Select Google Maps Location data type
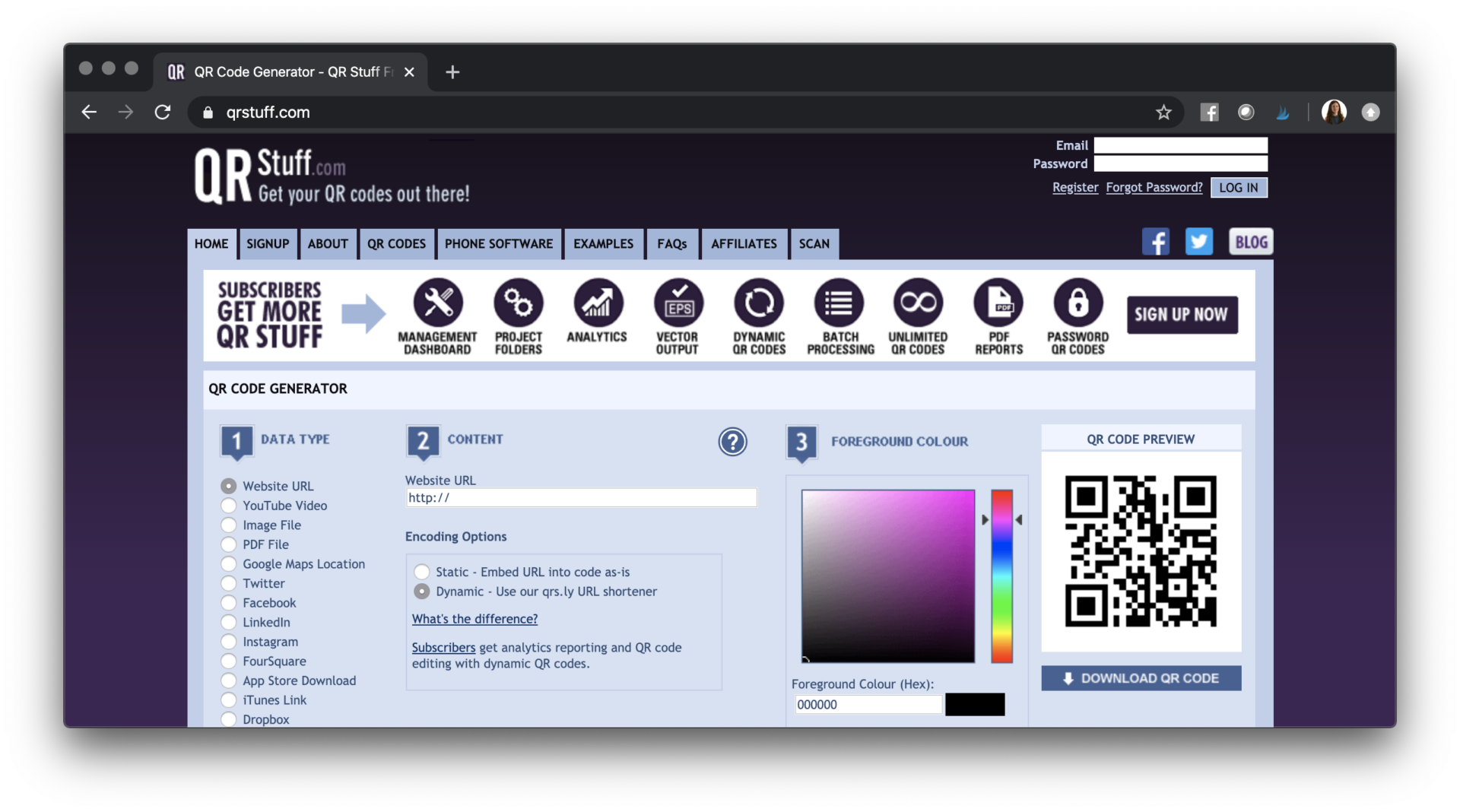1460x812 pixels. [229, 563]
